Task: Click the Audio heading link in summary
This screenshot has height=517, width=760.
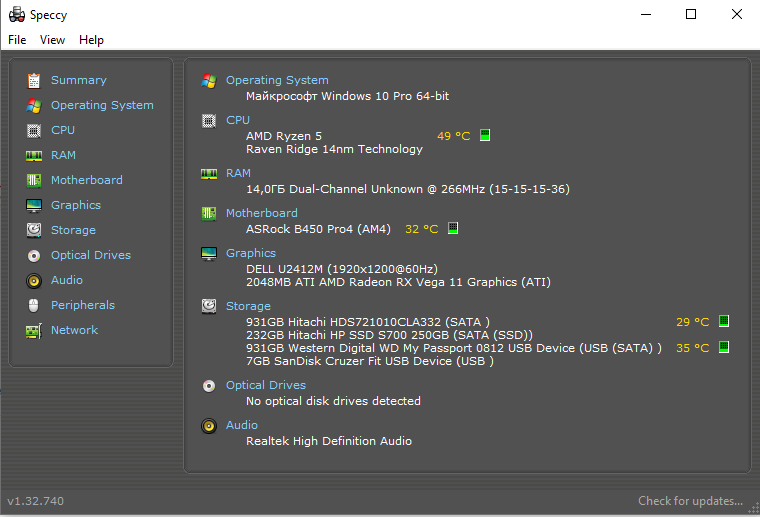Action: (242, 425)
